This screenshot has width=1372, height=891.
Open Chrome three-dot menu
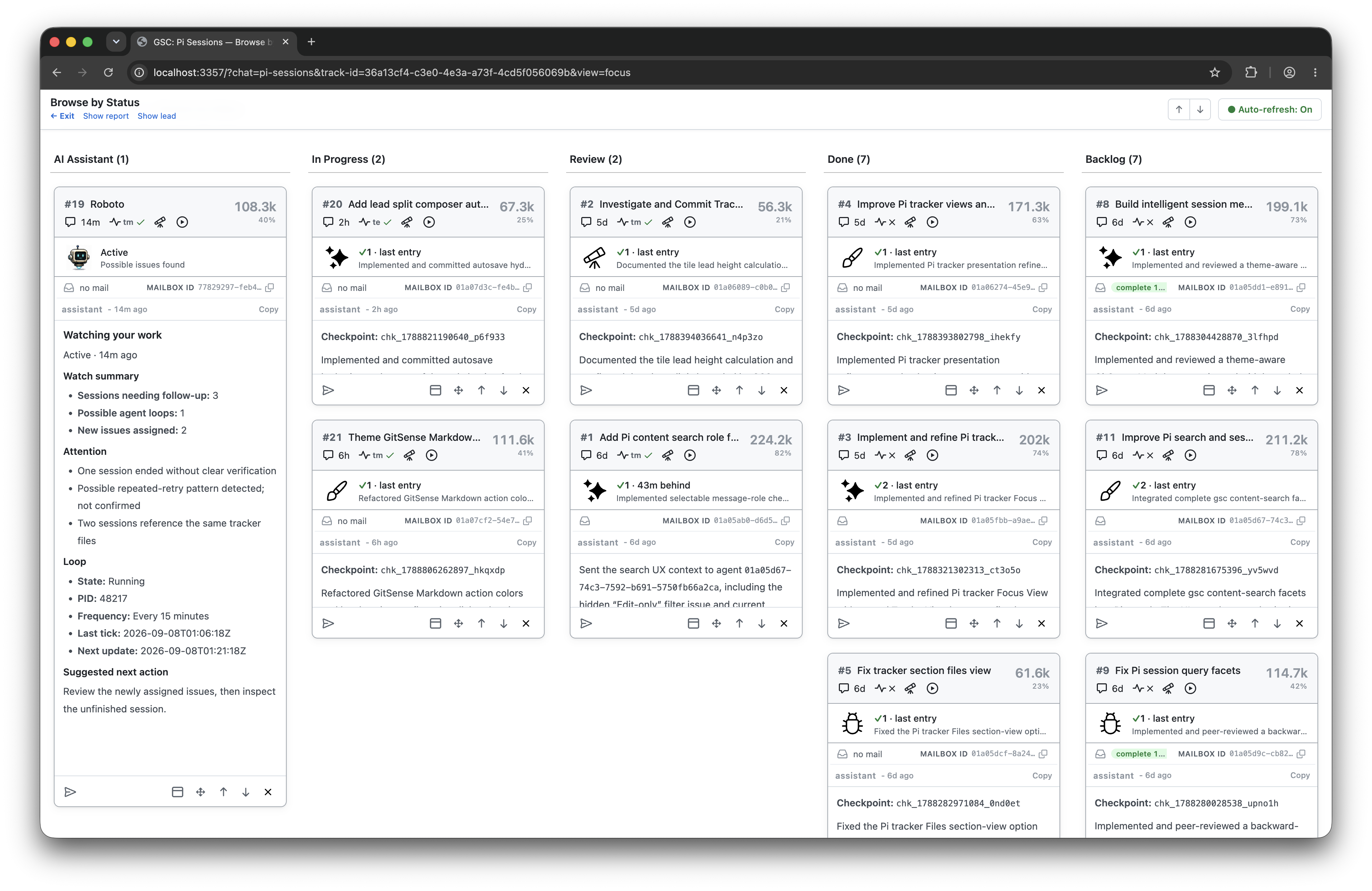1315,72
